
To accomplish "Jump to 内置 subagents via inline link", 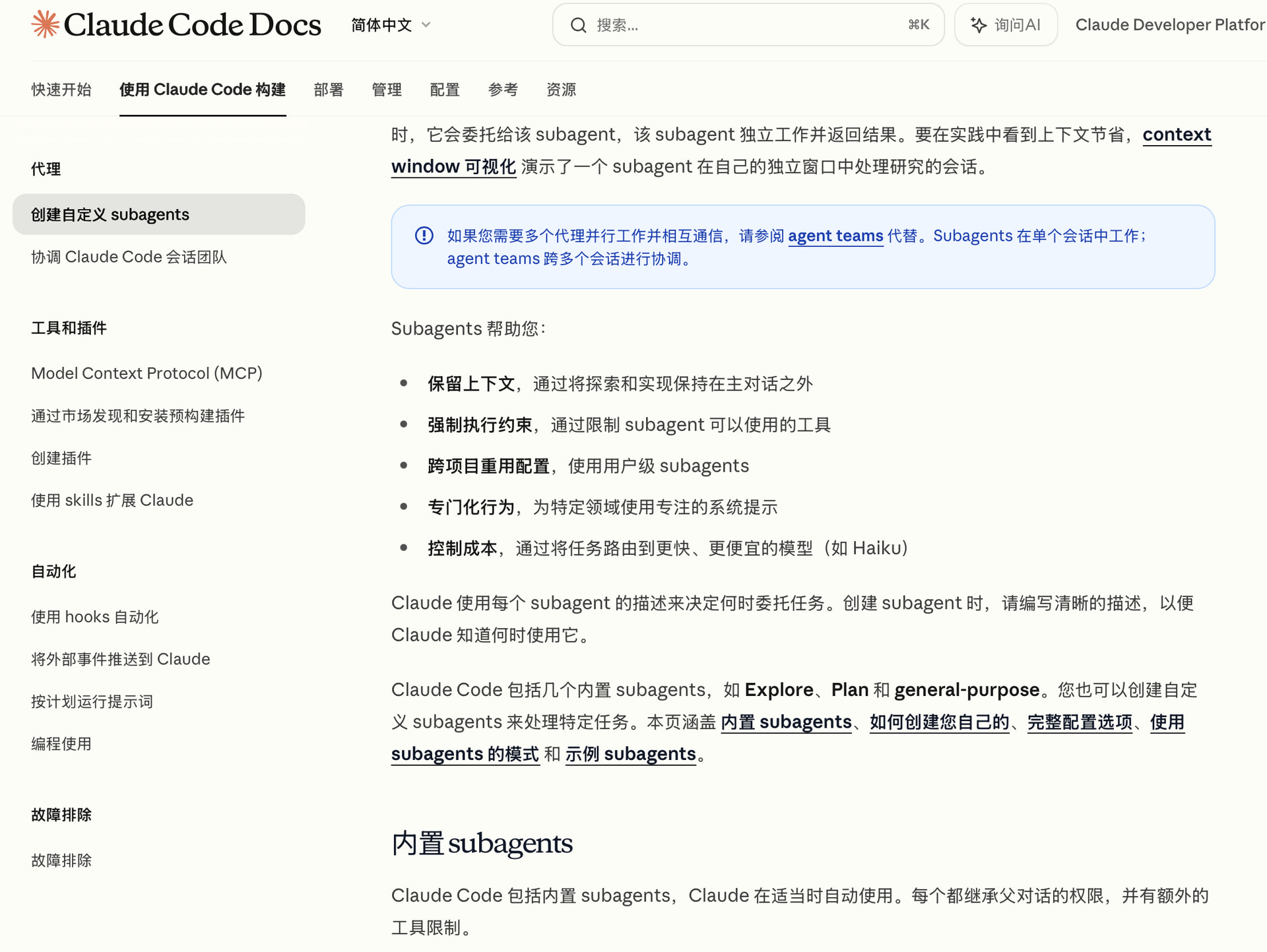I will [x=786, y=722].
